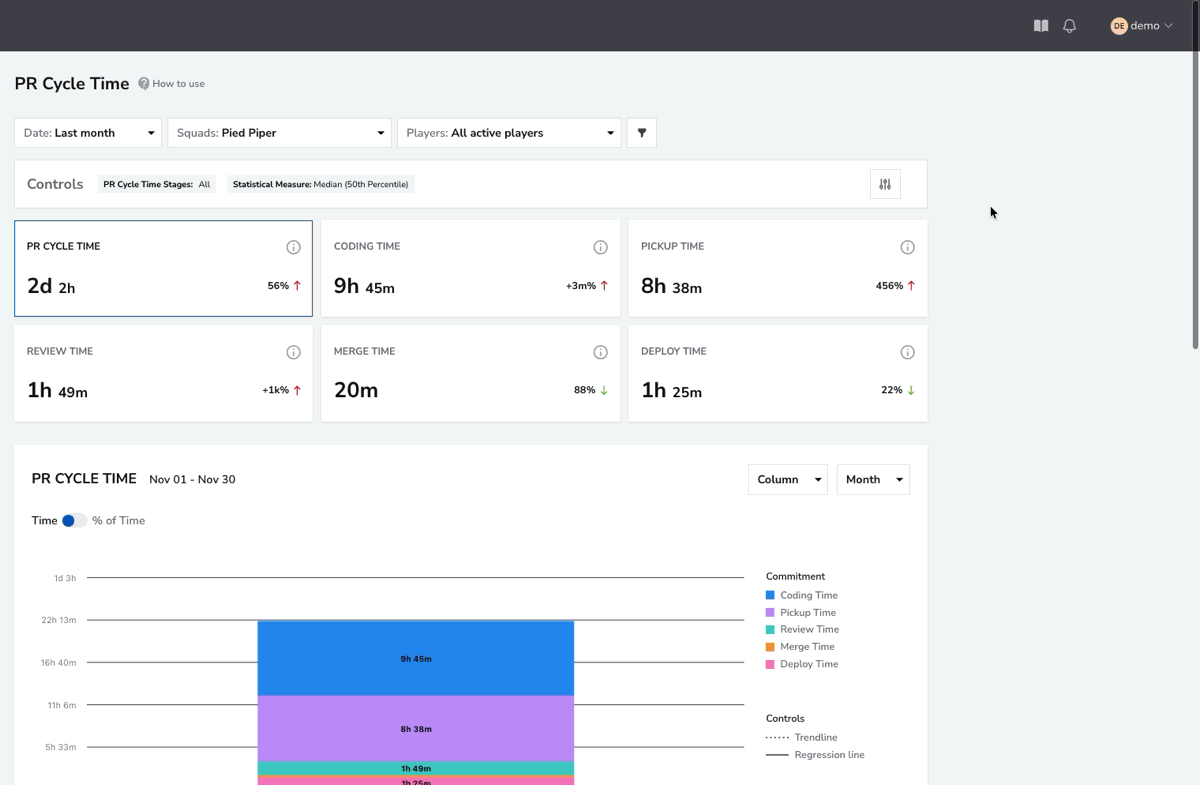Open the Players: All active players dropdown
1200x785 pixels.
[509, 133]
